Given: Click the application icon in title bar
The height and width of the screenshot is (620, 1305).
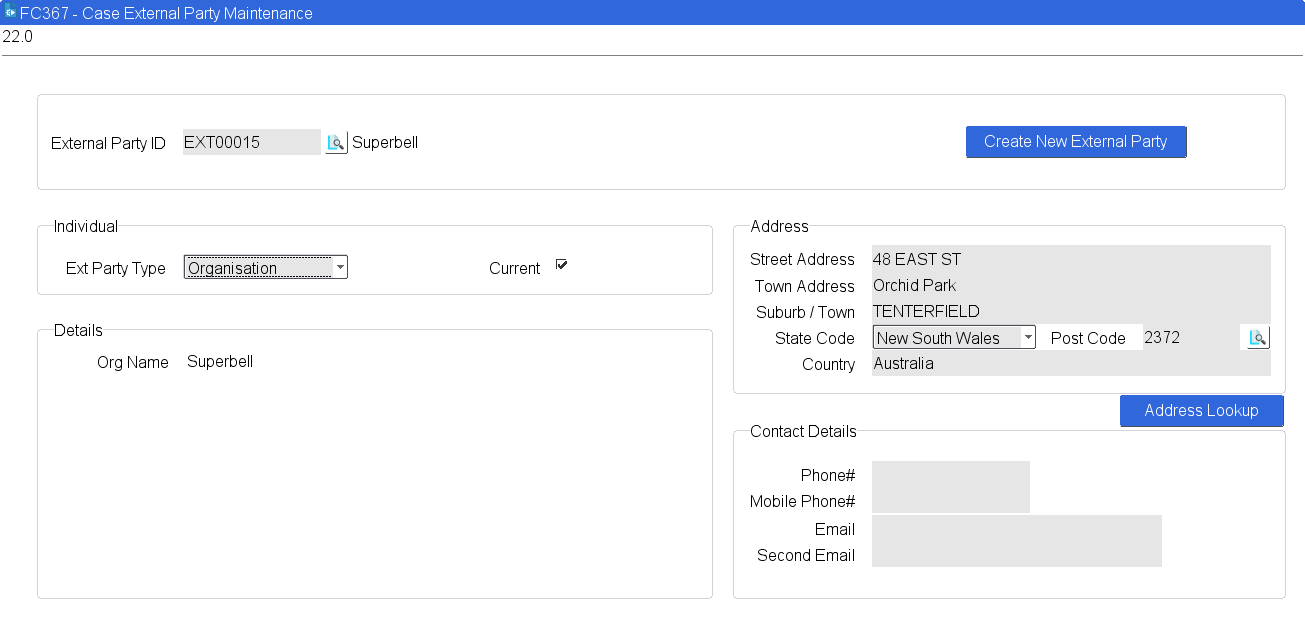Looking at the screenshot, I should pos(10,13).
